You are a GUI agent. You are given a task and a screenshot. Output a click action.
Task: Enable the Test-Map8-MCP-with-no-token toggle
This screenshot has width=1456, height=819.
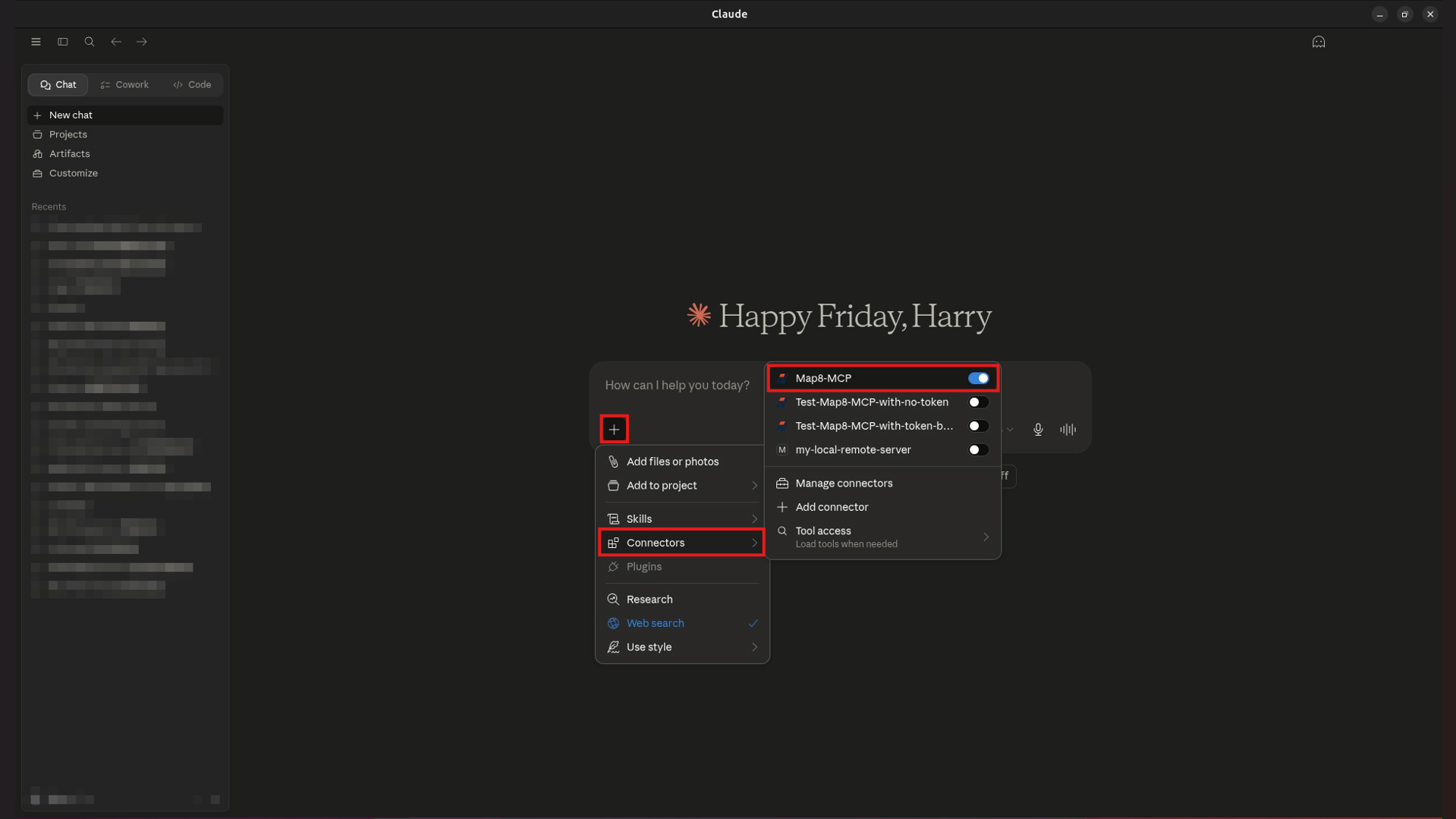(978, 402)
